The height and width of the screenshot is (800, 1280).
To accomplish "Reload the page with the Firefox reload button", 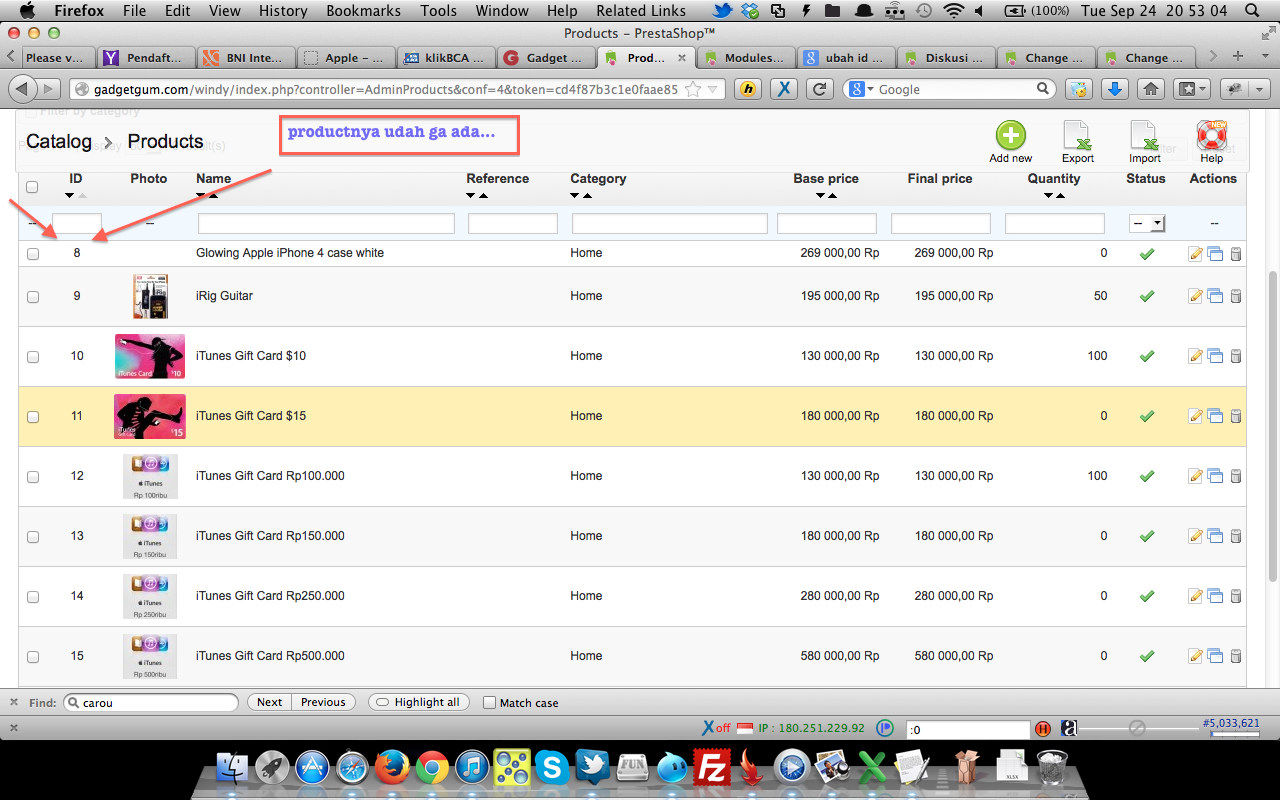I will [820, 89].
